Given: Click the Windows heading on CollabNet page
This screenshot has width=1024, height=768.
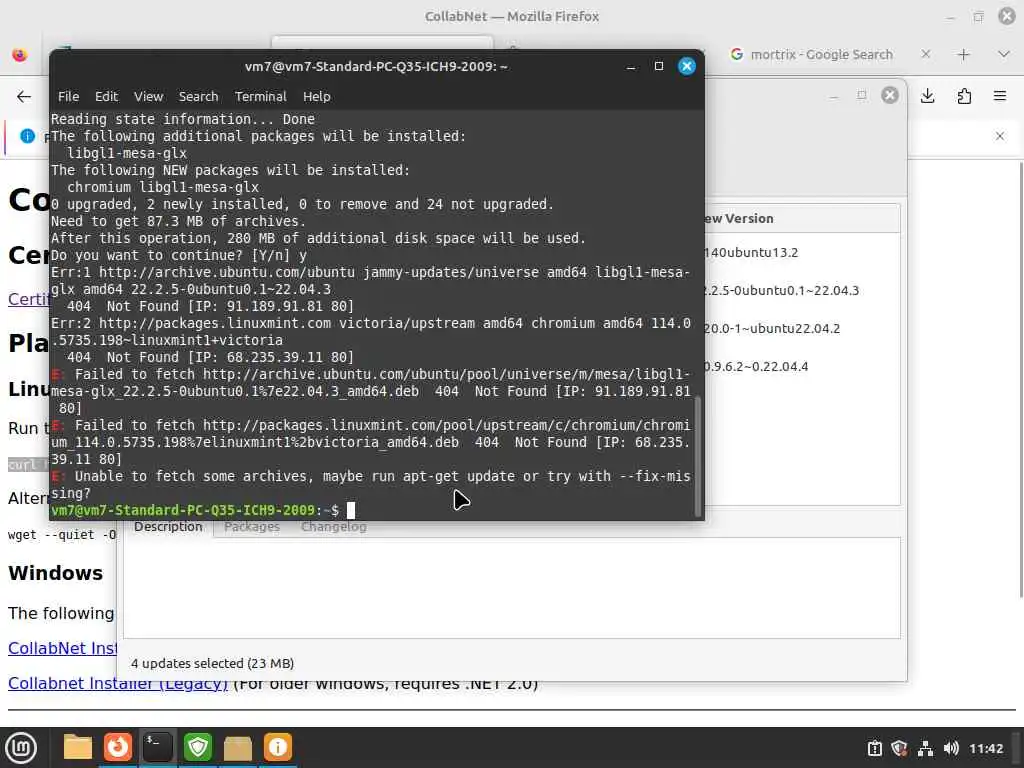Looking at the screenshot, I should [x=56, y=573].
